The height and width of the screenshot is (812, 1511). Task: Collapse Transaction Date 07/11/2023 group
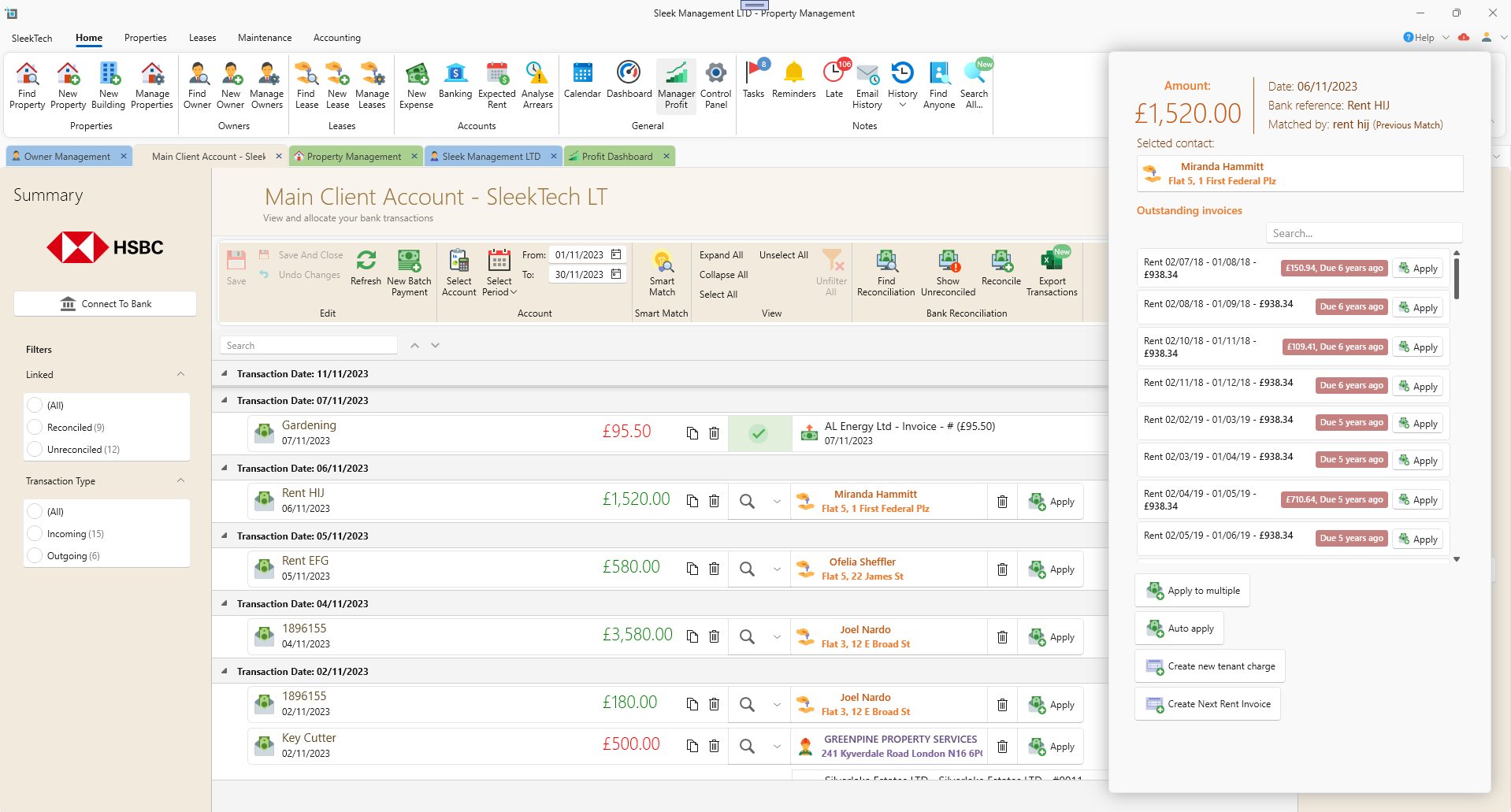tap(225, 400)
